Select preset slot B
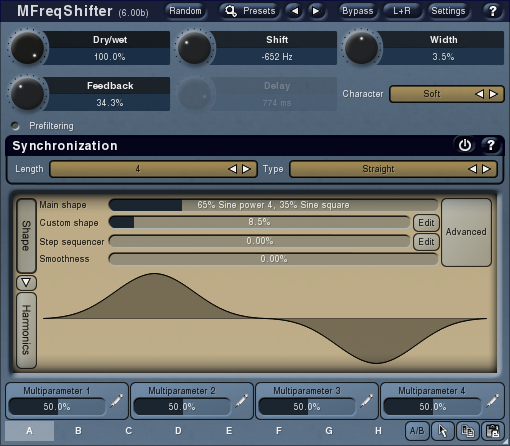The height and width of the screenshot is (446, 510). pos(78,431)
